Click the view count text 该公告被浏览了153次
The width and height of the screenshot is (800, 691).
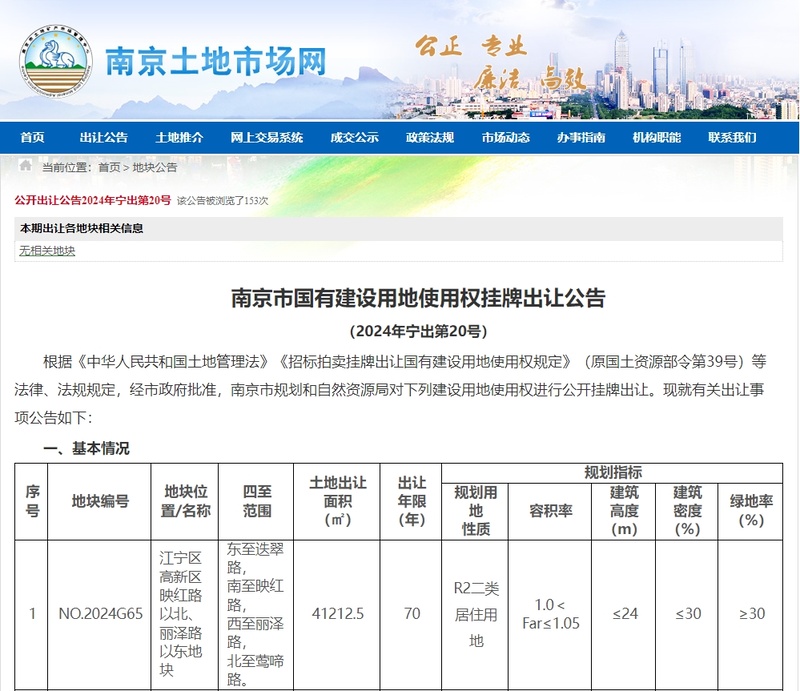pyautogui.click(x=222, y=201)
